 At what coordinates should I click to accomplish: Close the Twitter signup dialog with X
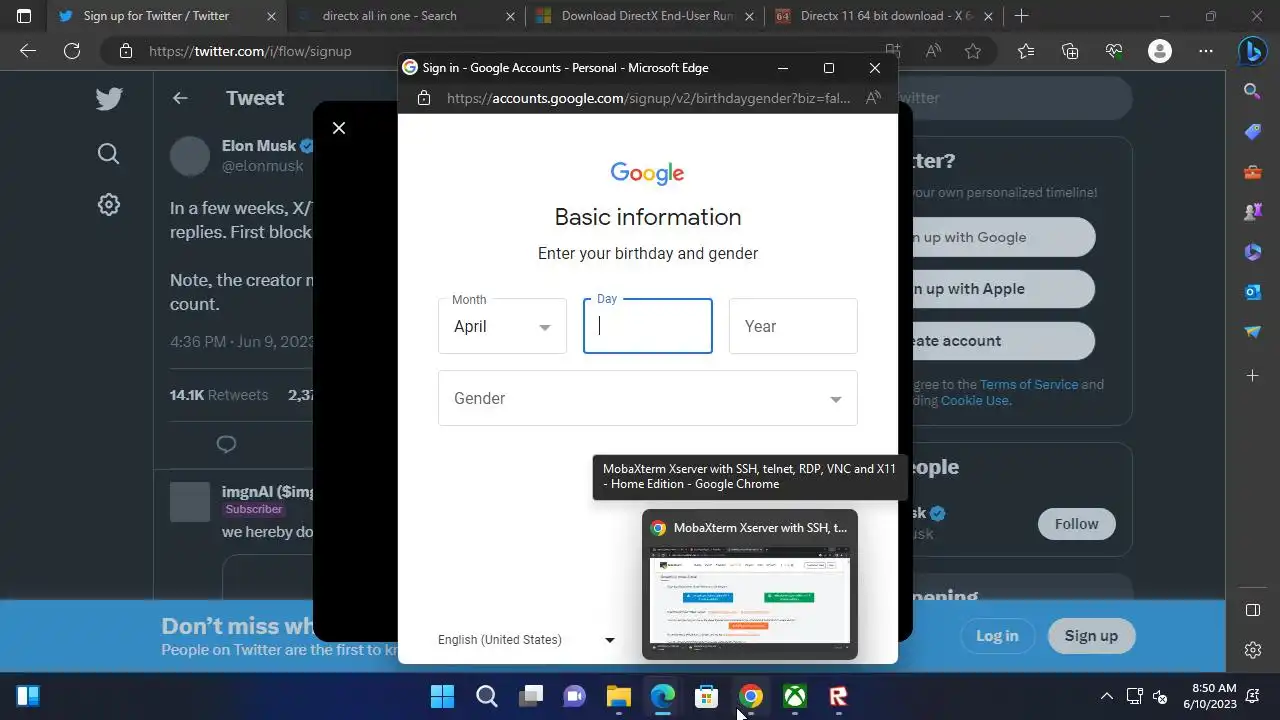tap(339, 128)
